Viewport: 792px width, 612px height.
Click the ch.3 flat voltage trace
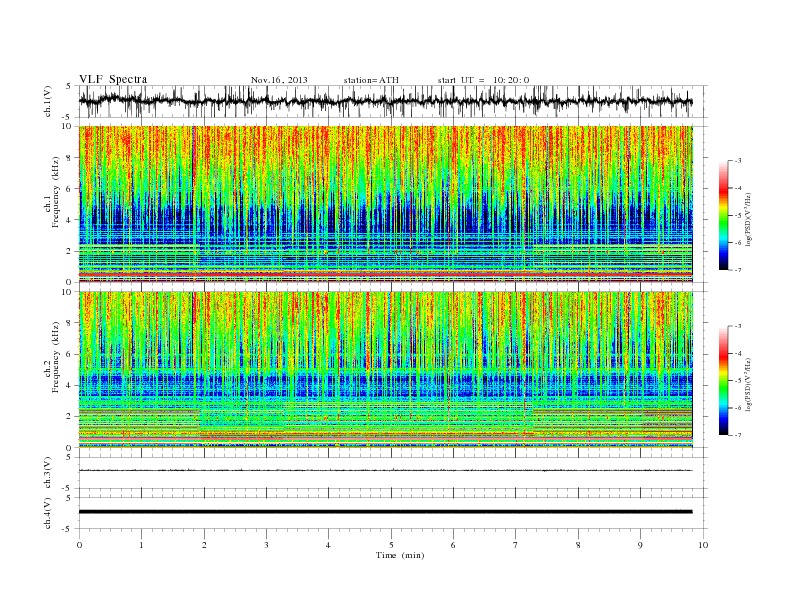[x=385, y=471]
